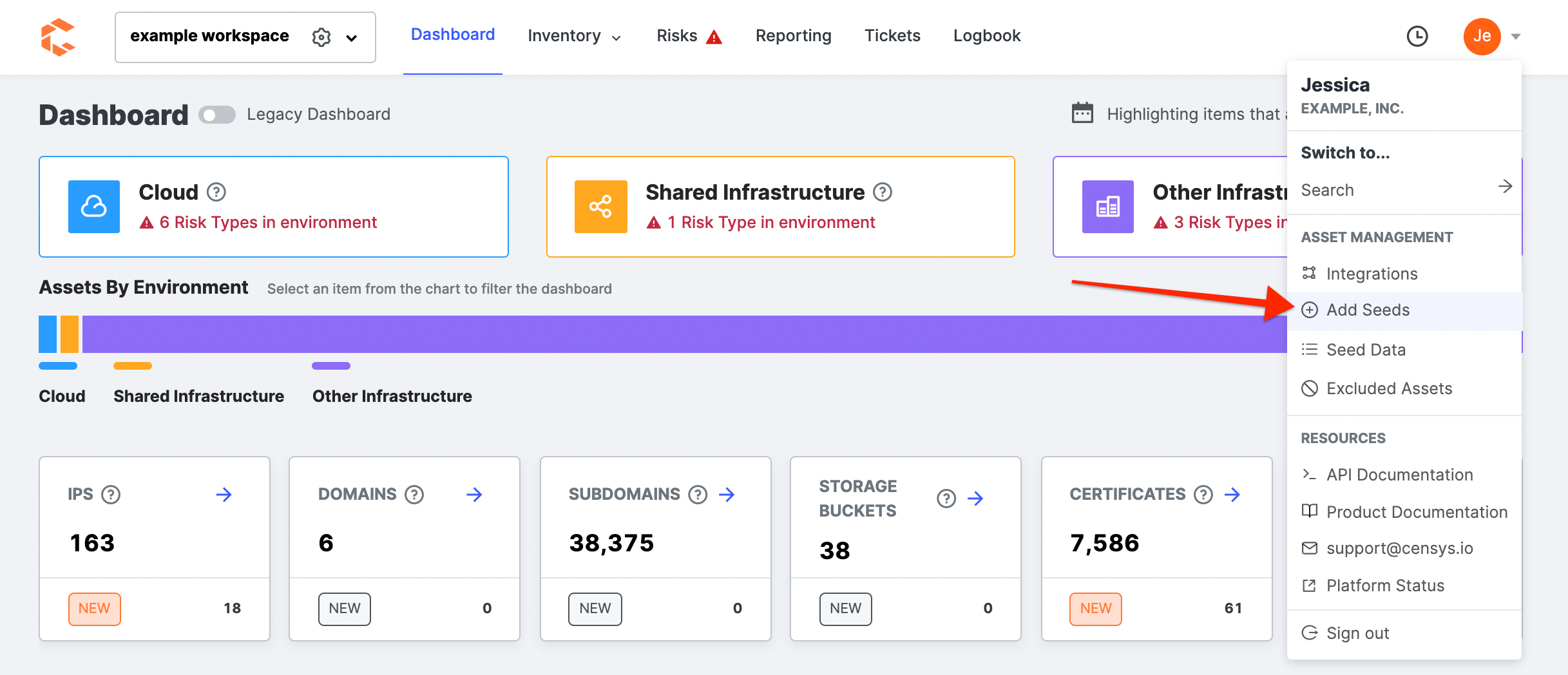Click the clock history icon
1568x675 pixels.
tap(1417, 36)
